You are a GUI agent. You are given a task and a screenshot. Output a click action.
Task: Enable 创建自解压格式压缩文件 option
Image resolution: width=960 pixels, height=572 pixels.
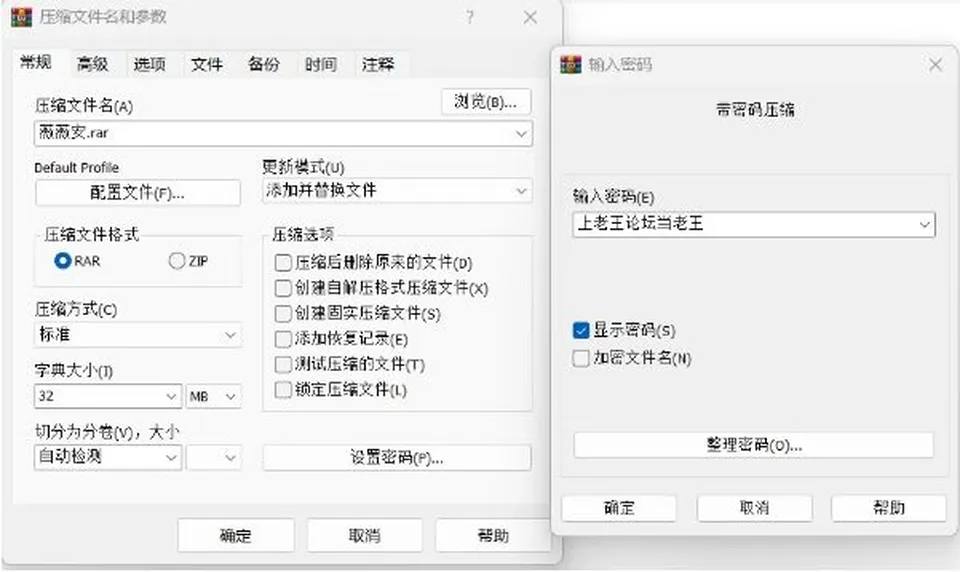[283, 288]
